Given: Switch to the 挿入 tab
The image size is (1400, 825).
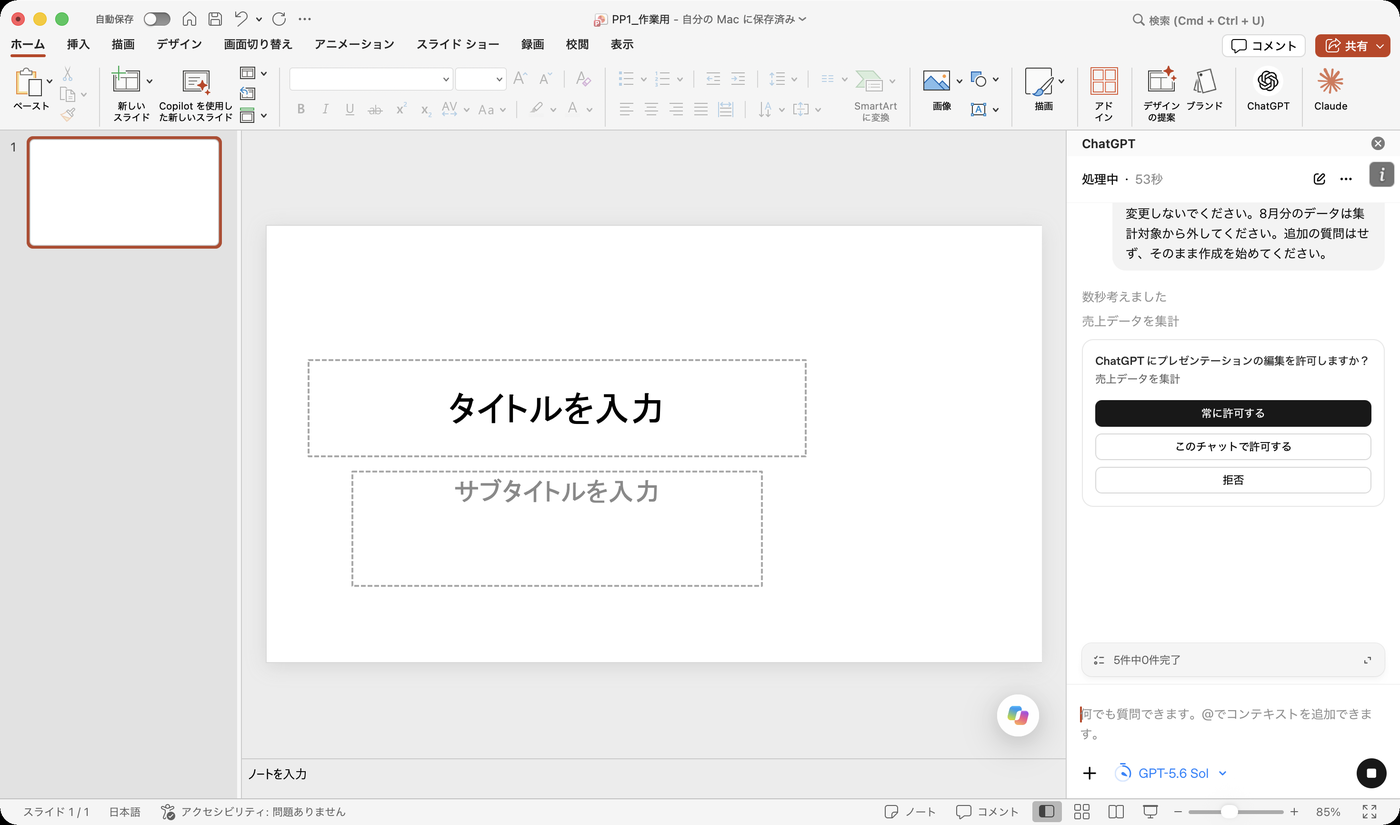Looking at the screenshot, I should click(x=78, y=44).
